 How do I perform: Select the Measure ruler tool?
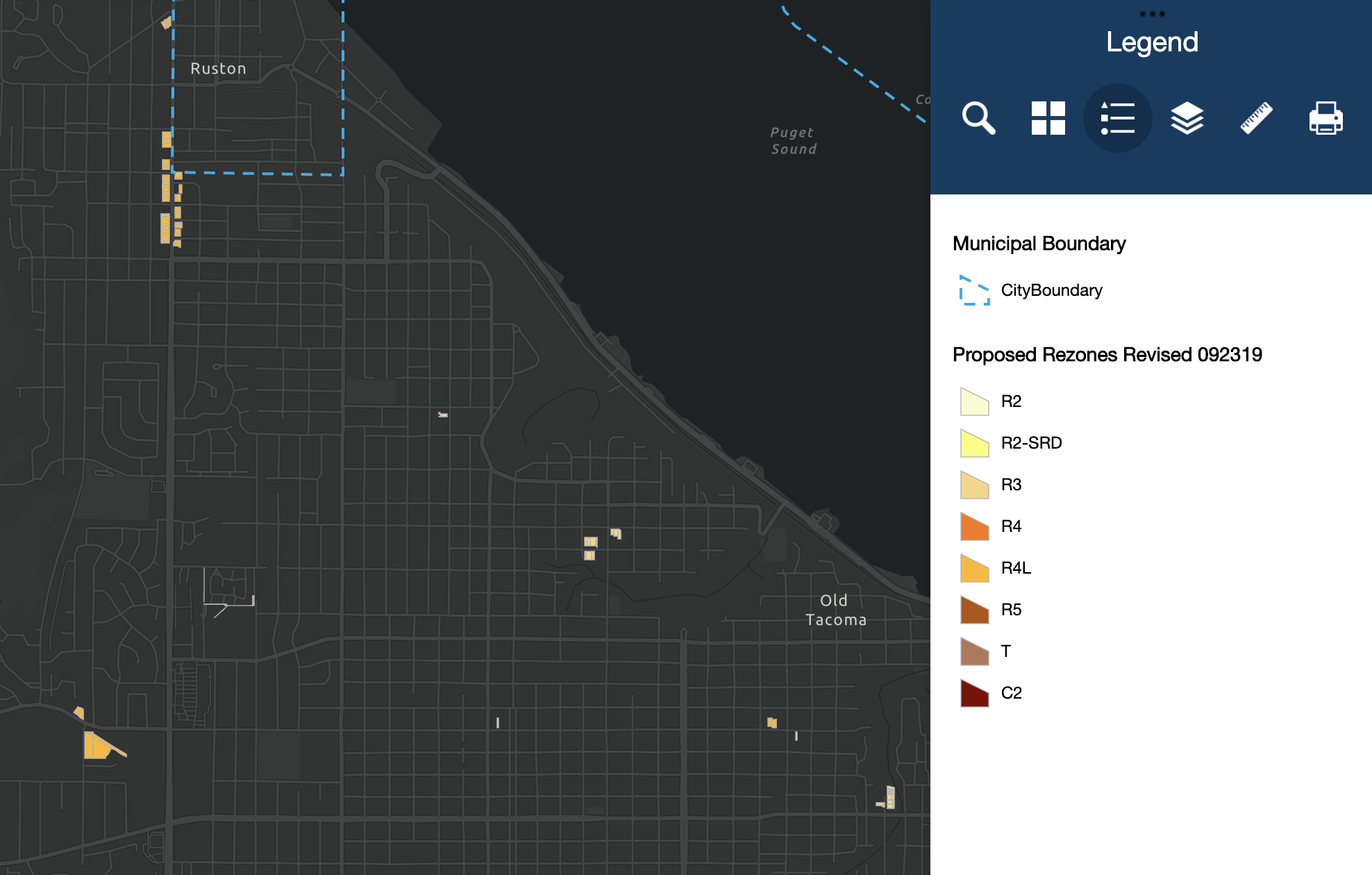coord(1256,118)
